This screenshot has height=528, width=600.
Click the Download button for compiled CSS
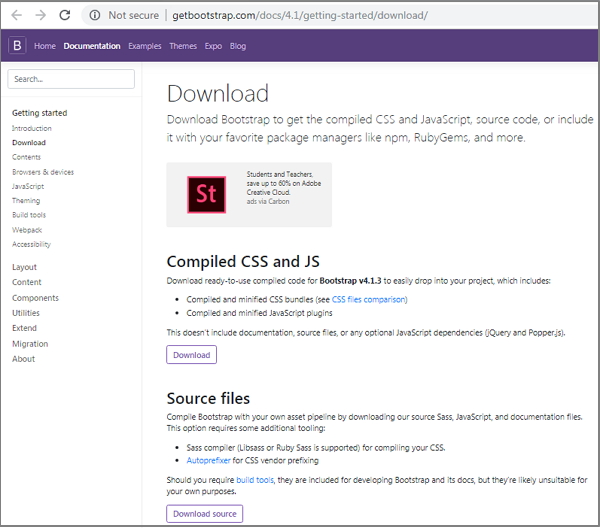(191, 354)
